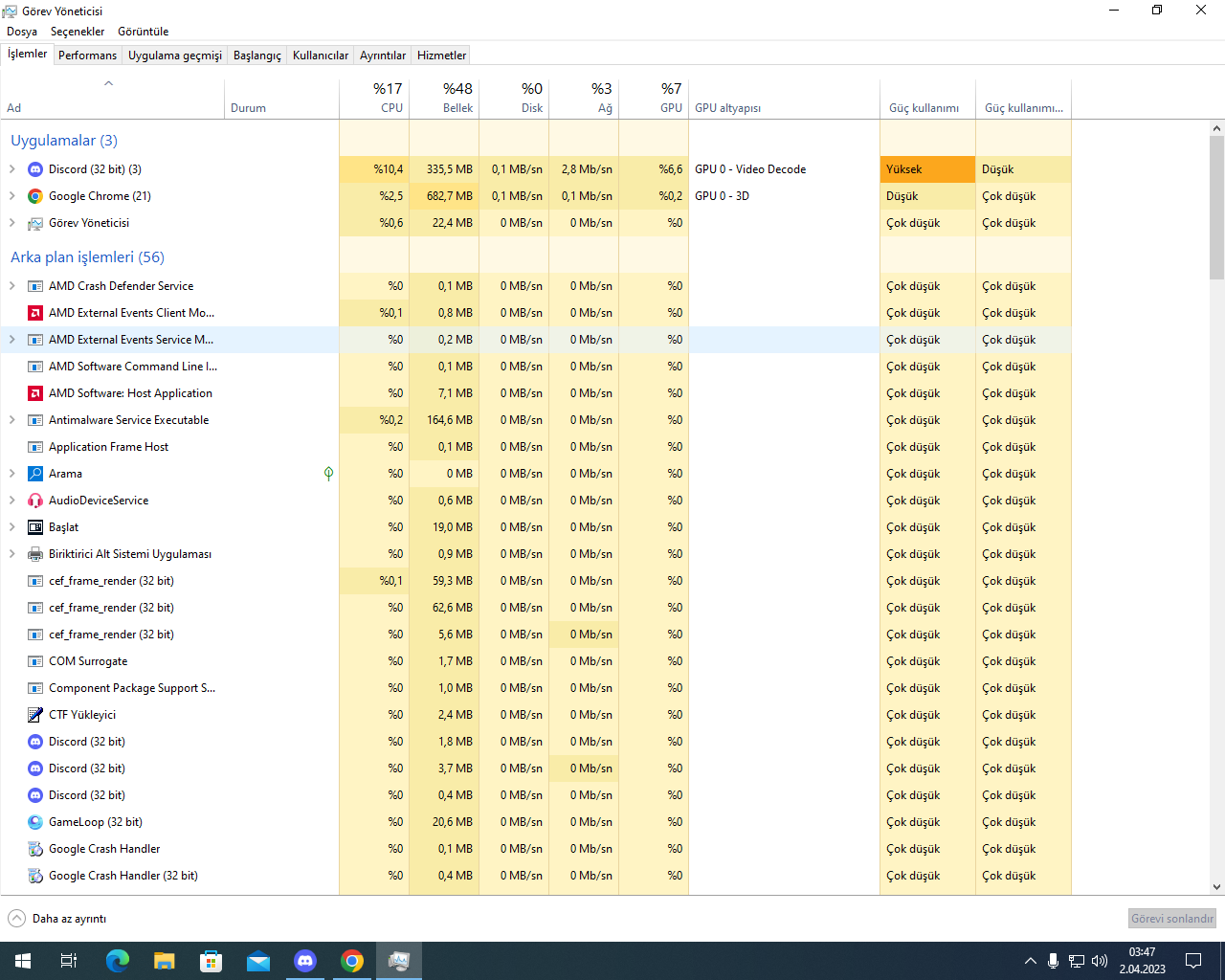Viewport: 1225px width, 980px height.
Task: Open the Görüntüle menu
Action: tap(144, 32)
